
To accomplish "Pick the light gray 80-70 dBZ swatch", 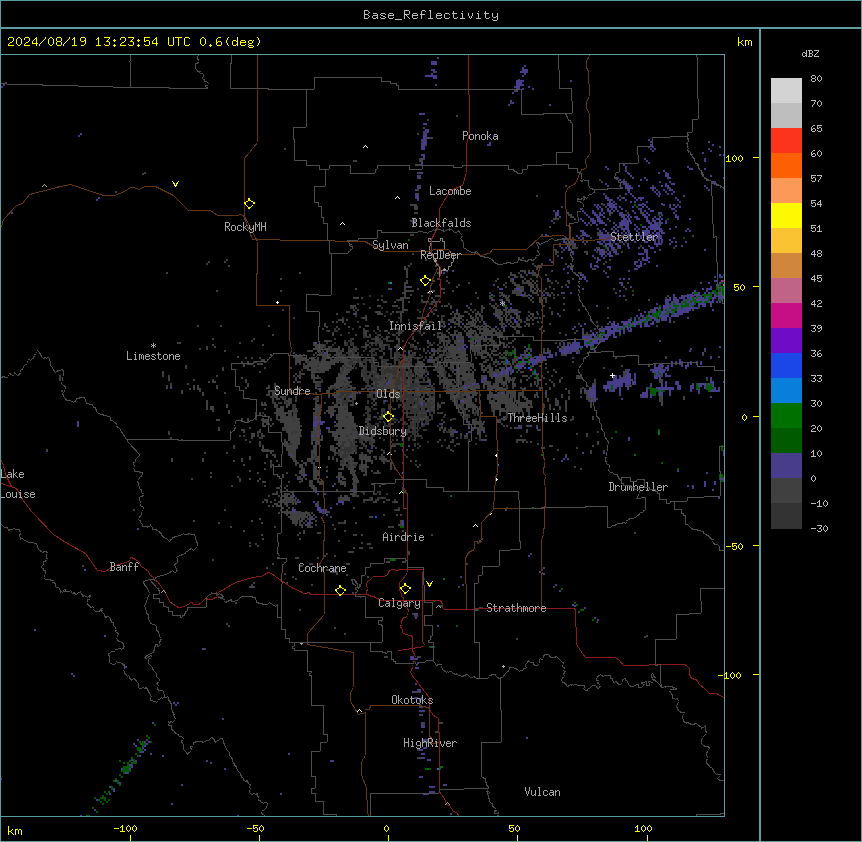I will click(786, 91).
